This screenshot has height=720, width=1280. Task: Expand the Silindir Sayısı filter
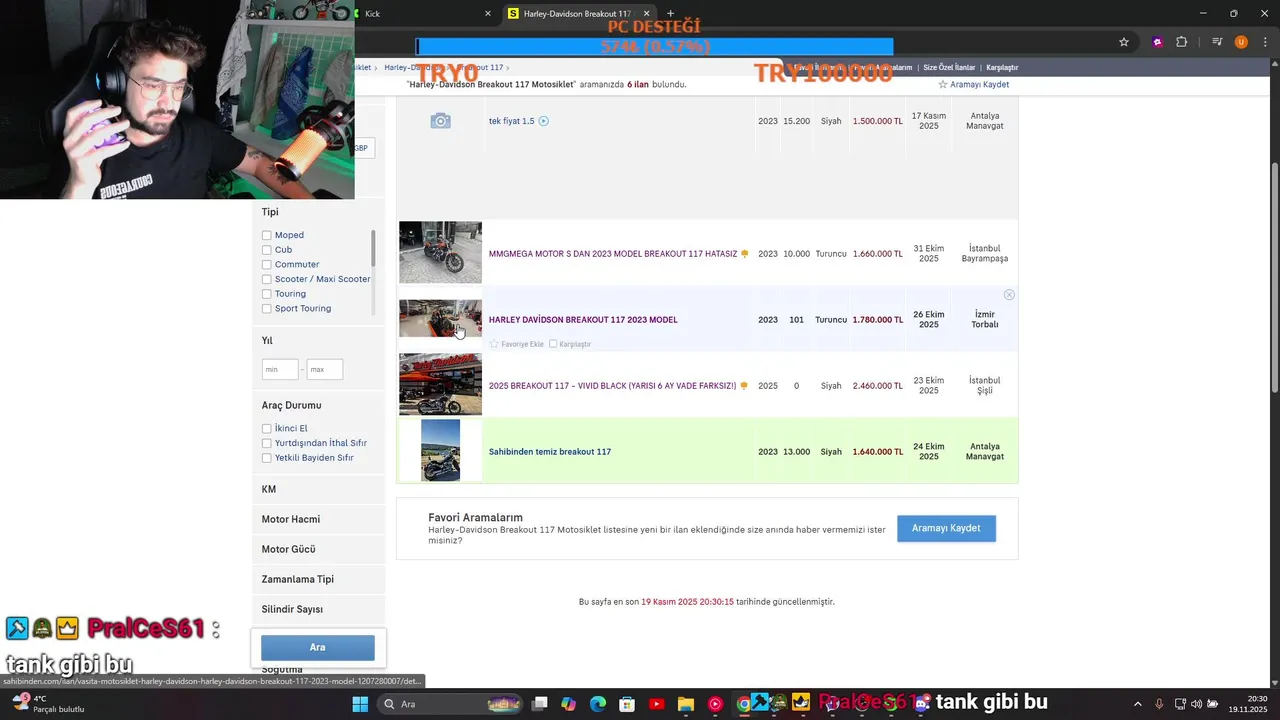[292, 609]
